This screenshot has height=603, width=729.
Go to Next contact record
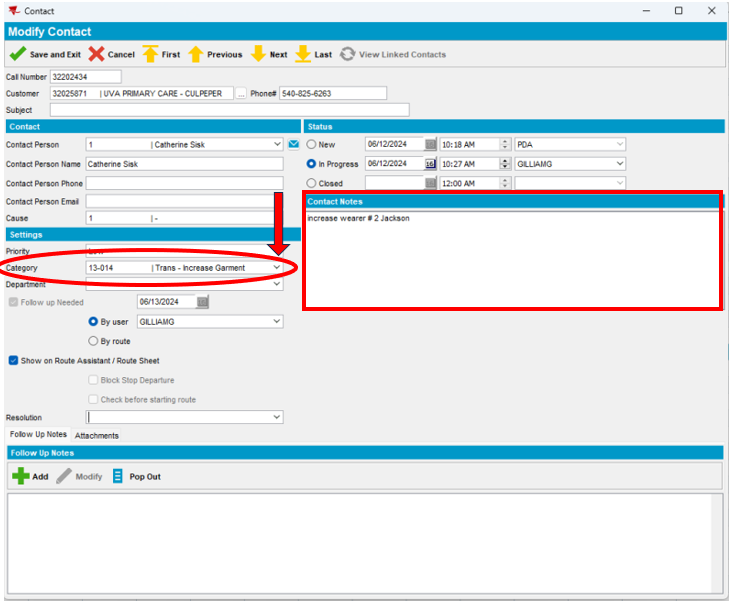tap(258, 54)
